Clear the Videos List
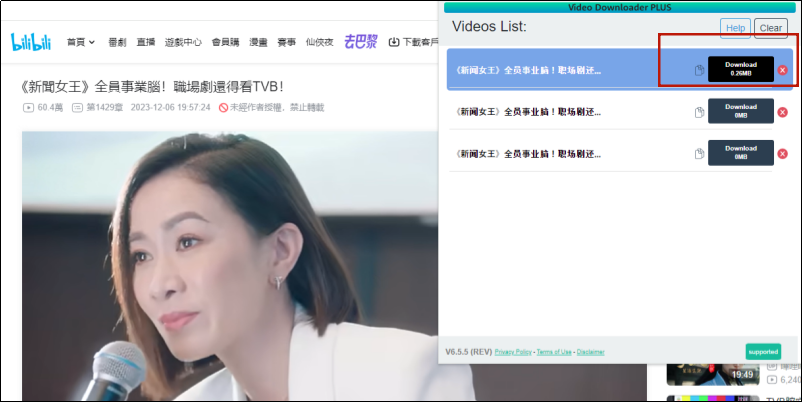This screenshot has height=403, width=803. point(771,28)
